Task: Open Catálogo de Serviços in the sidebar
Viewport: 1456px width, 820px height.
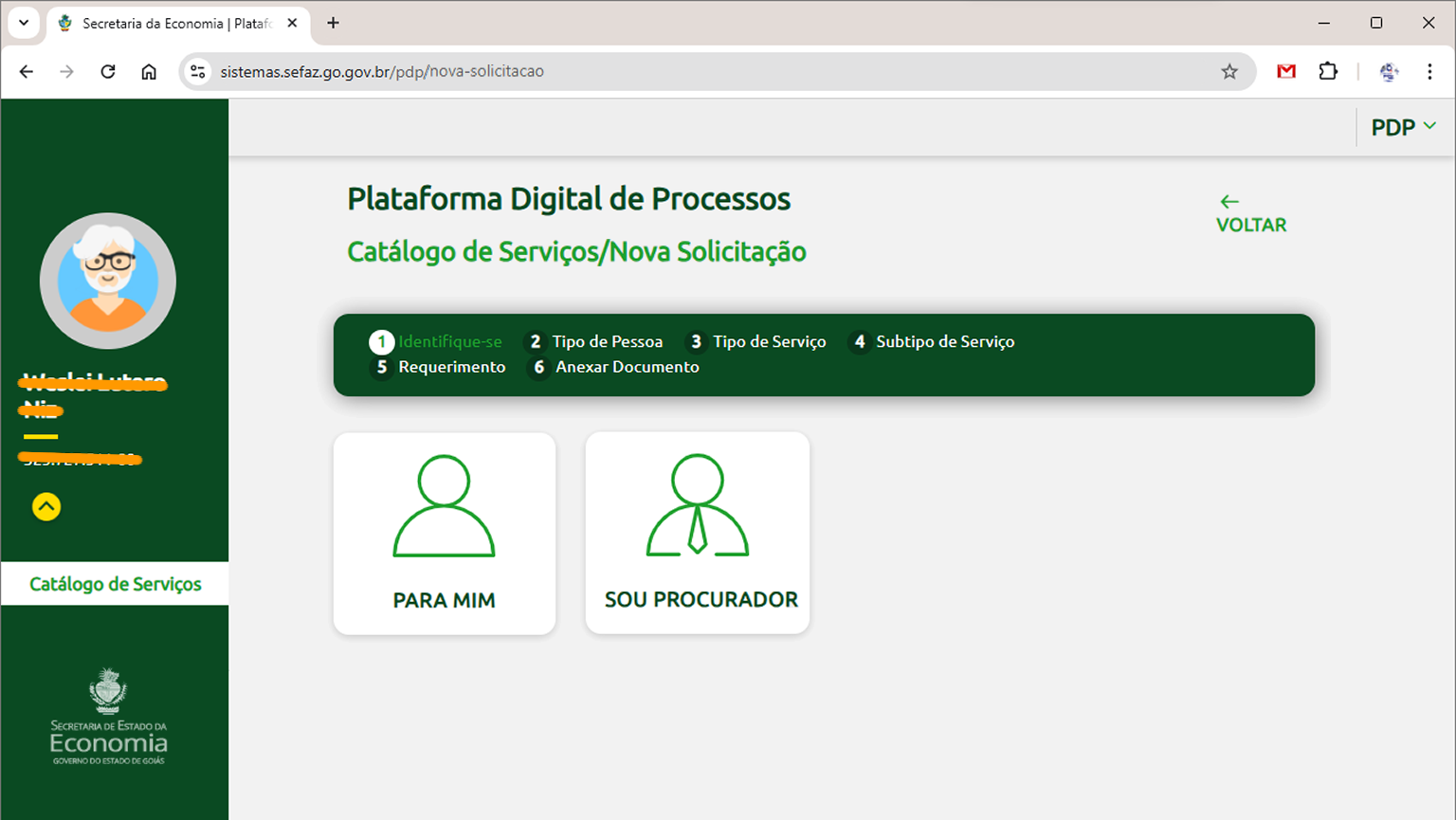Action: [114, 584]
